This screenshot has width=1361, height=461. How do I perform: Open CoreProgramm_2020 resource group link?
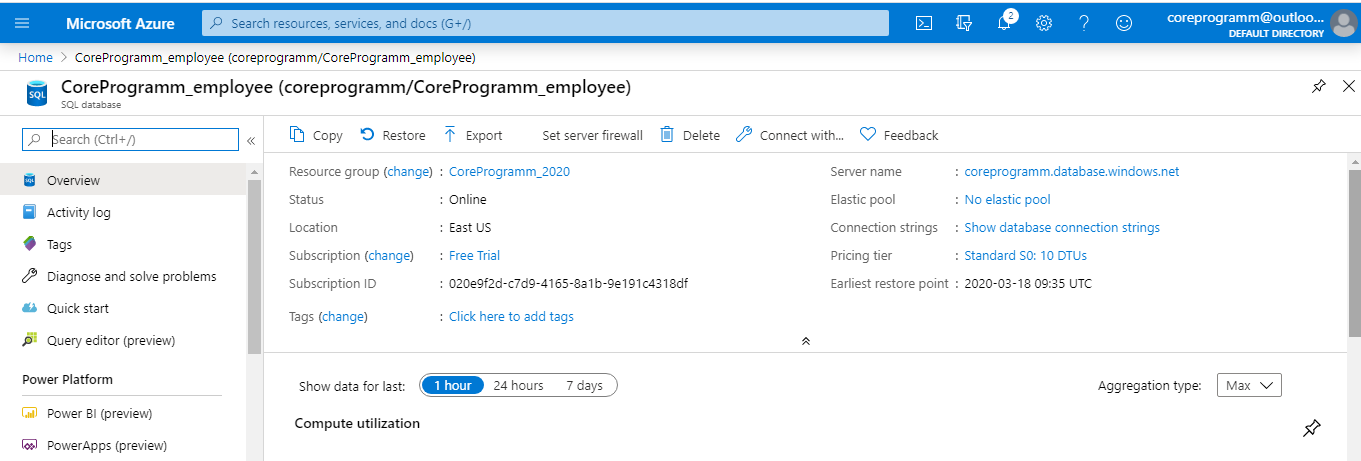tap(509, 171)
